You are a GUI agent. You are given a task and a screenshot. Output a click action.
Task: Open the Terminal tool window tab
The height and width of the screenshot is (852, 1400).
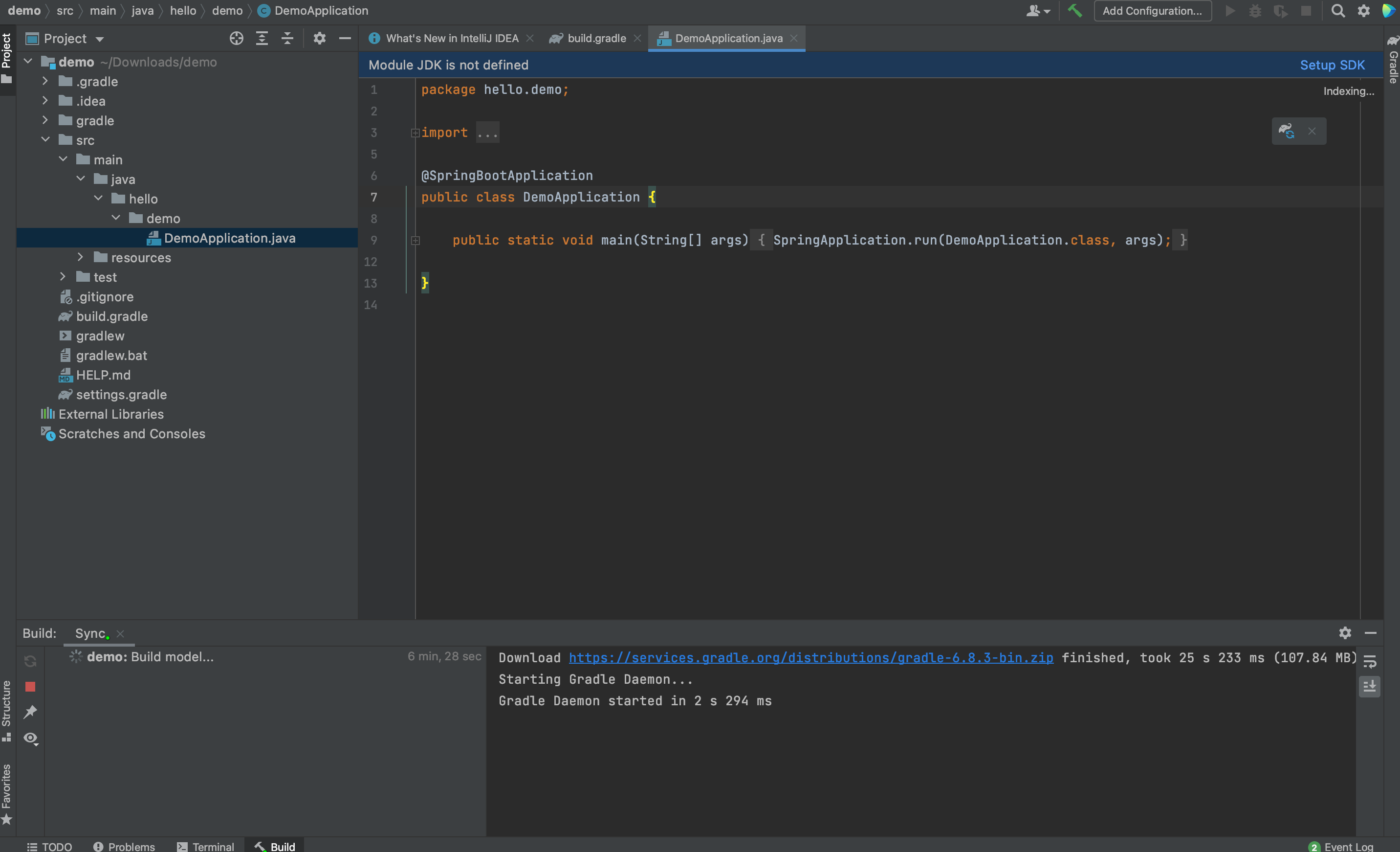coord(206,846)
